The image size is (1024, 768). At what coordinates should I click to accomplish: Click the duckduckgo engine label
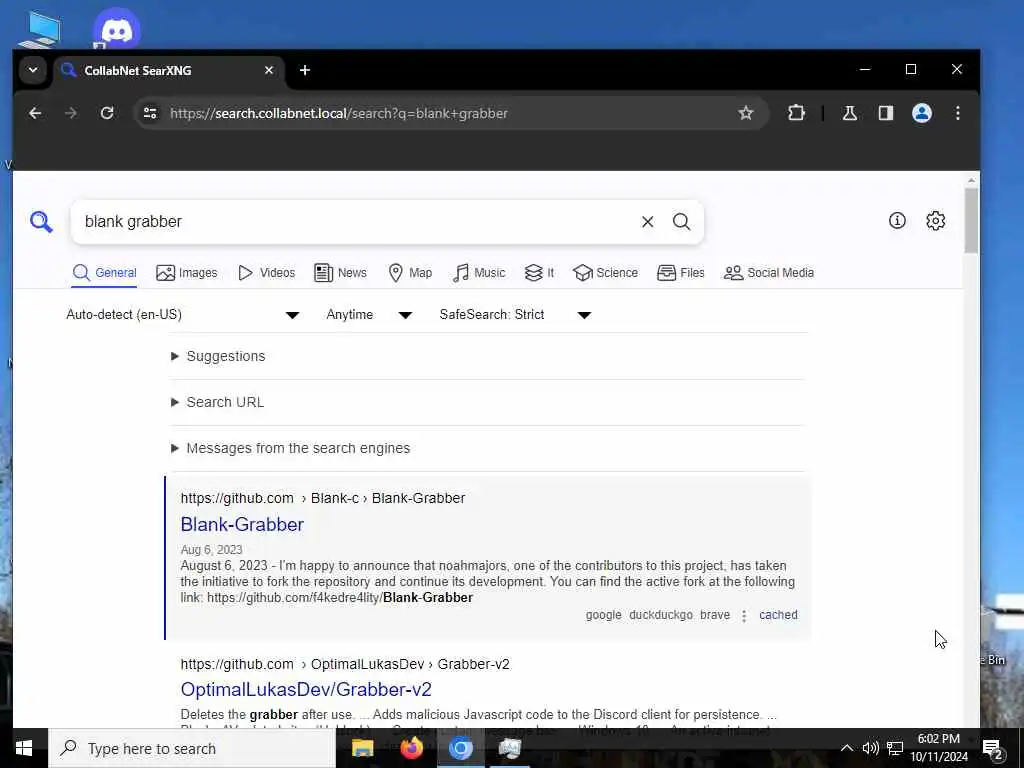[661, 615]
